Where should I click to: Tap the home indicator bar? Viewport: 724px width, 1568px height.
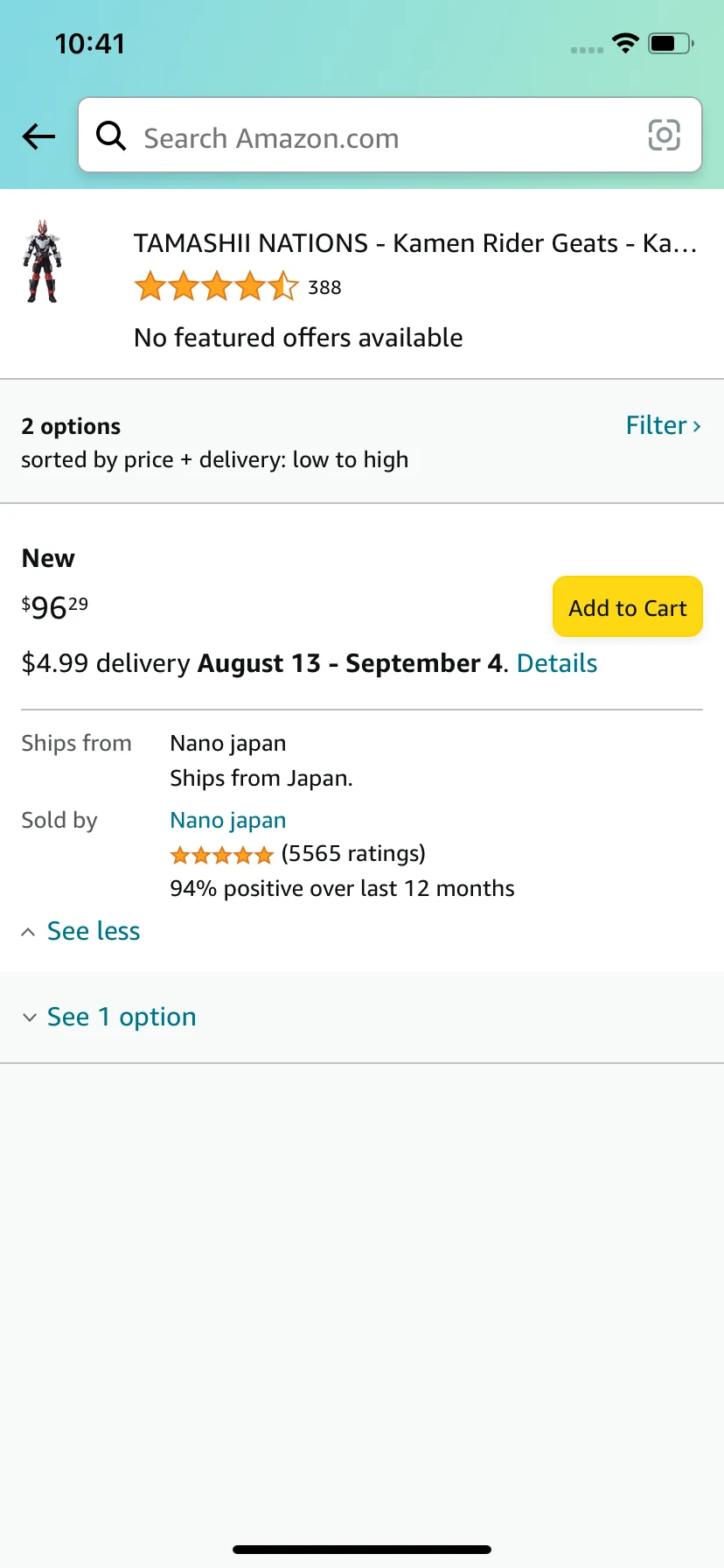pos(362,1549)
